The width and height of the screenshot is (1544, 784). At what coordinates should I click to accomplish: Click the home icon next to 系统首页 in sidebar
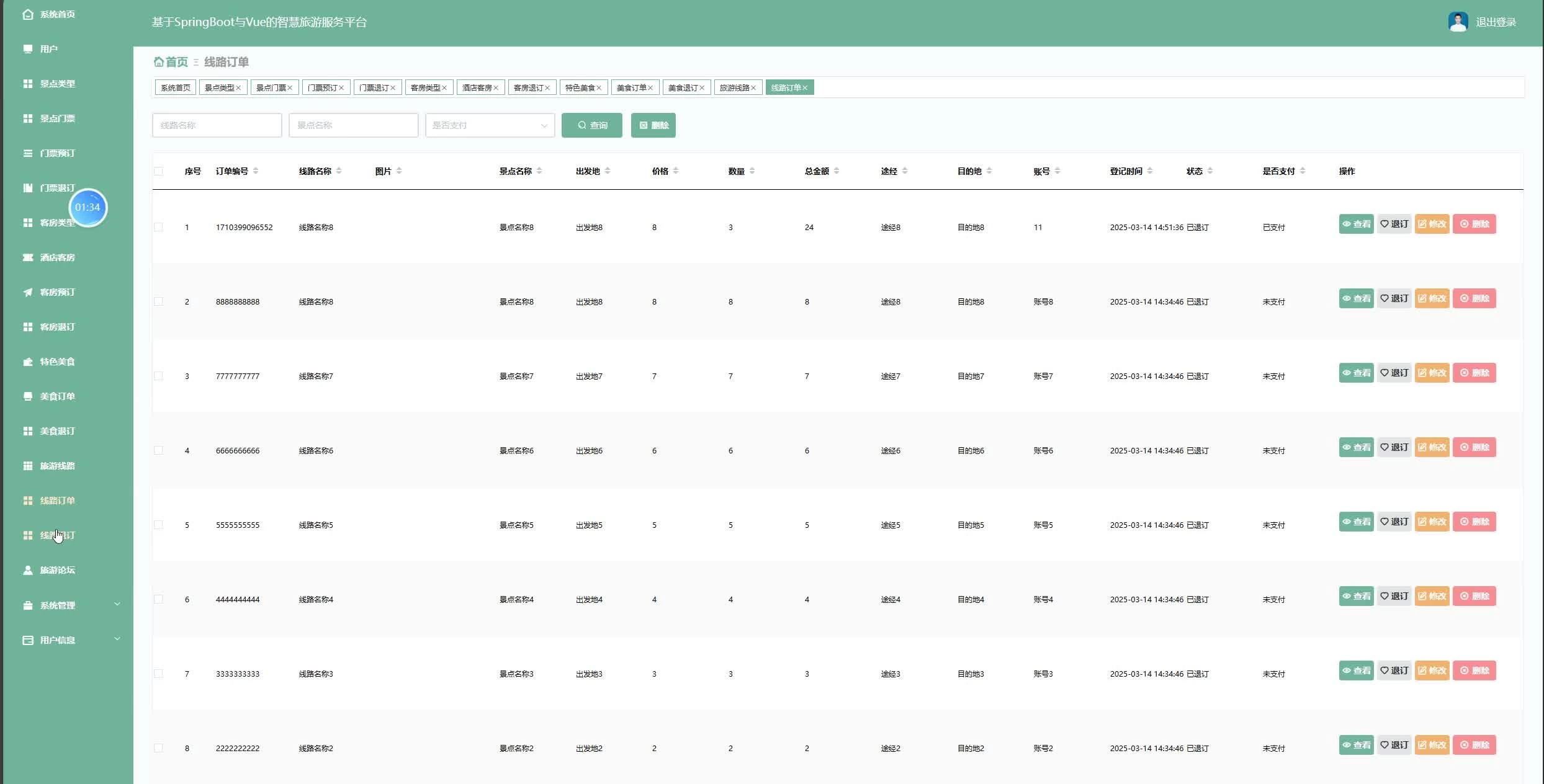[28, 14]
